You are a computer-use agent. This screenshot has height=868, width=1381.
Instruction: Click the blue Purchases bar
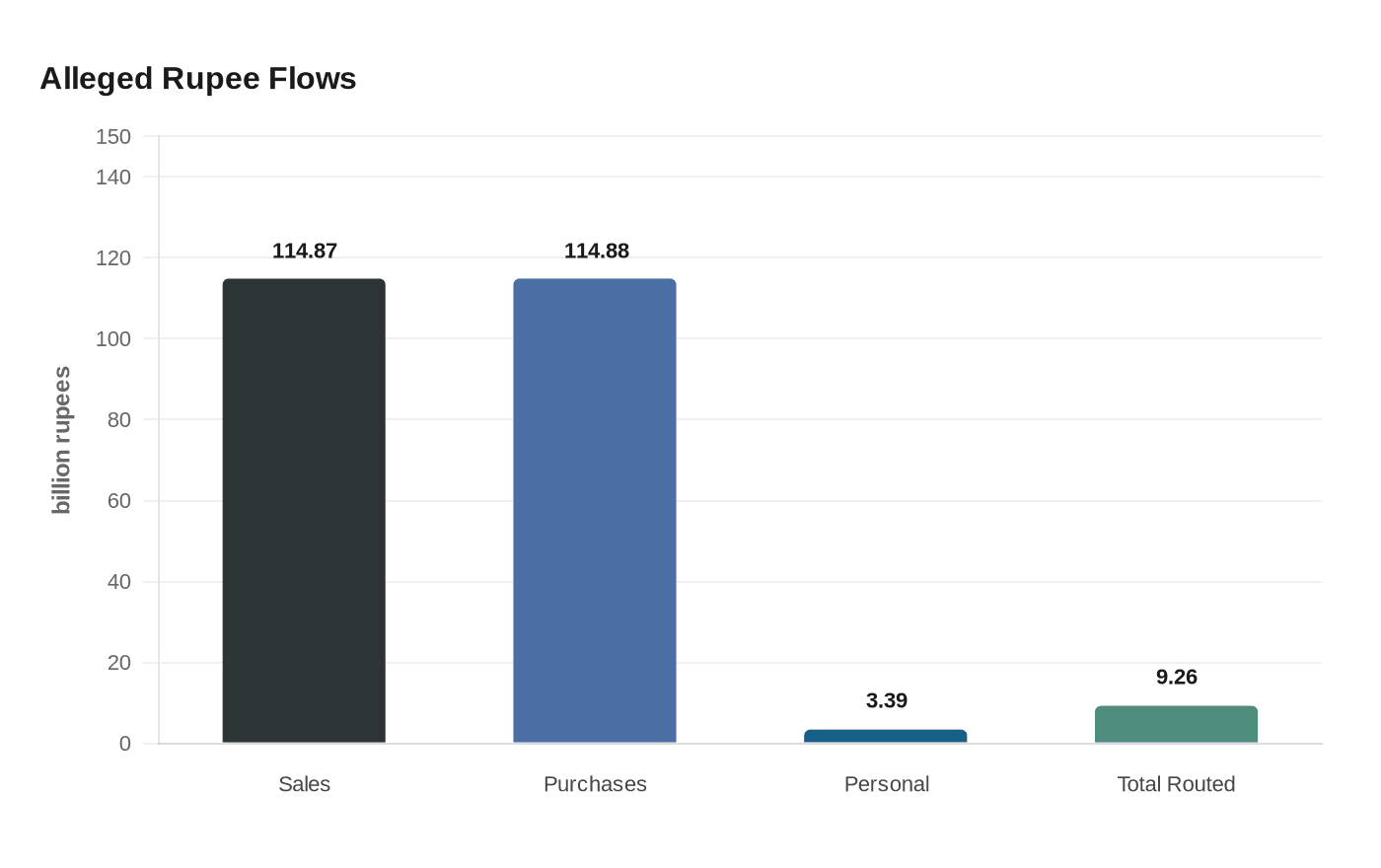tap(595, 511)
